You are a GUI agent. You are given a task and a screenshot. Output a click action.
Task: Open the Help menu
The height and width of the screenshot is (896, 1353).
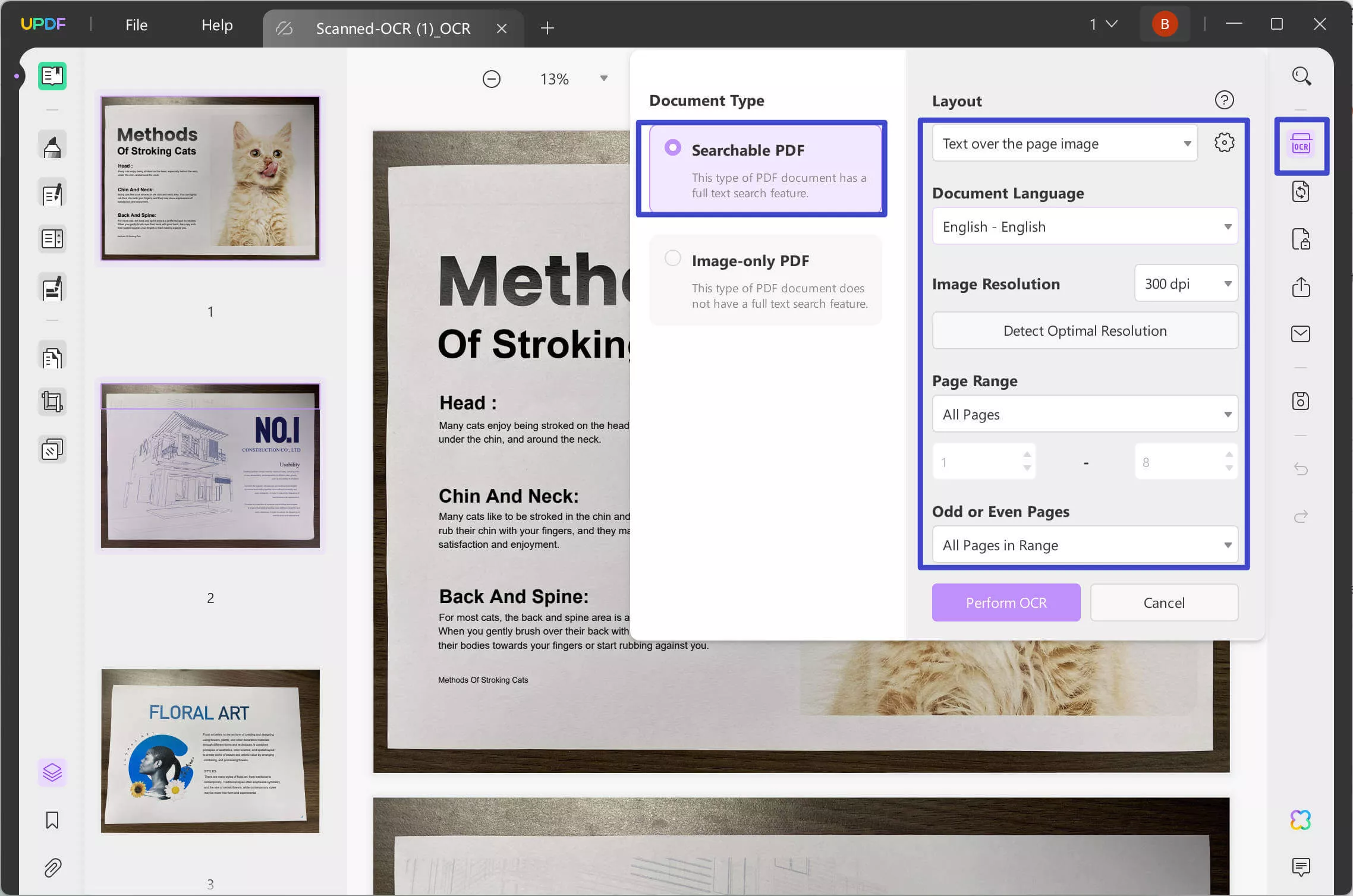(217, 25)
